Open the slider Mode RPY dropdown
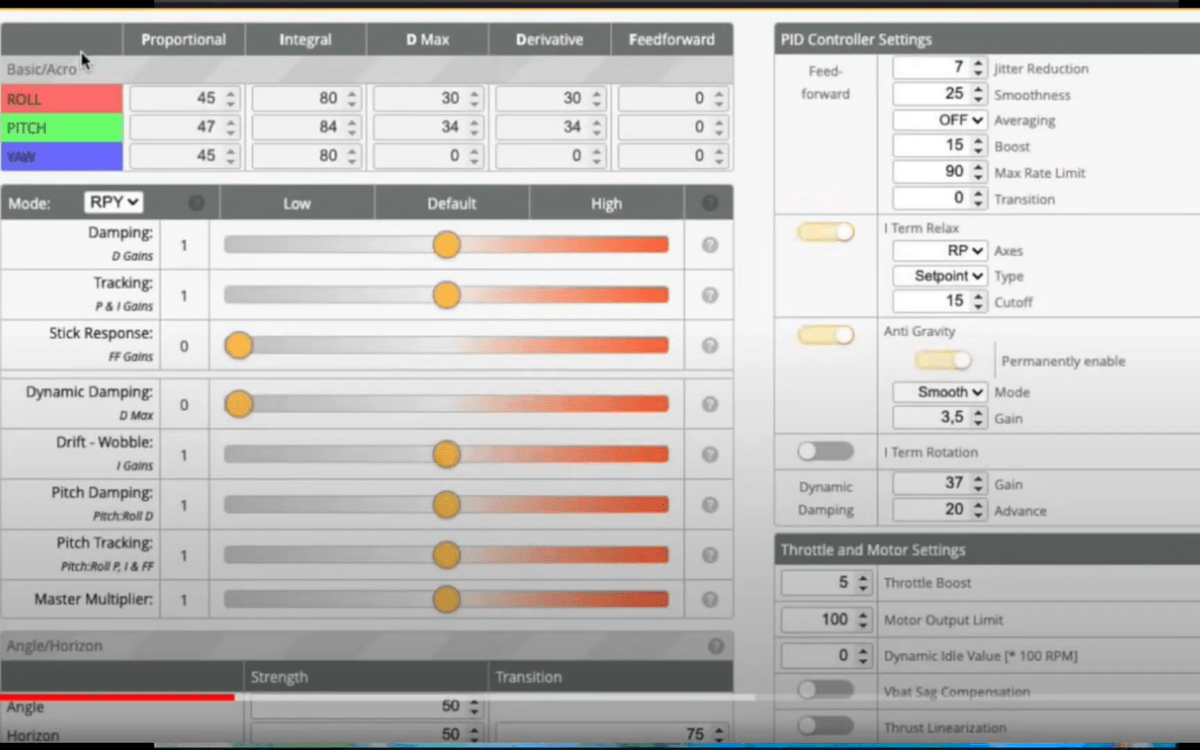This screenshot has width=1200, height=750. 113,202
